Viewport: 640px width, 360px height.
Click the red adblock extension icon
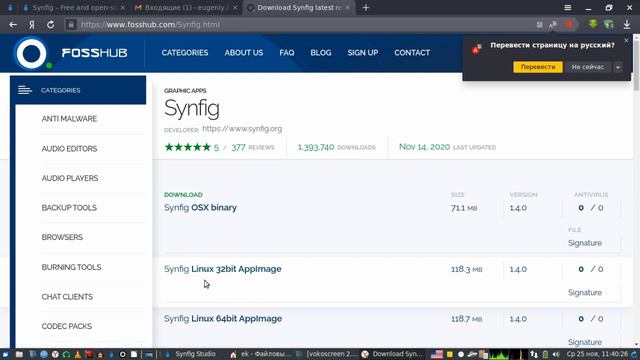[569, 24]
